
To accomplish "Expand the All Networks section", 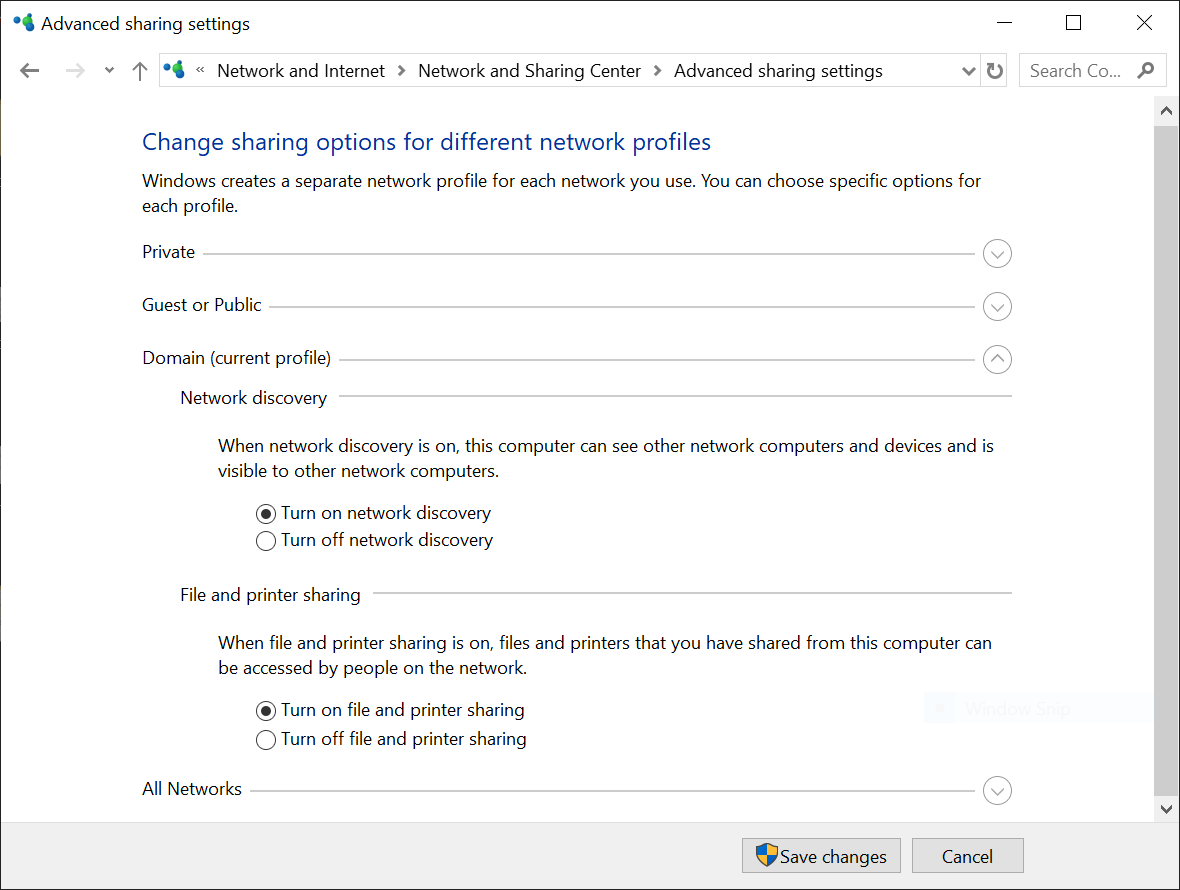I will coord(996,791).
